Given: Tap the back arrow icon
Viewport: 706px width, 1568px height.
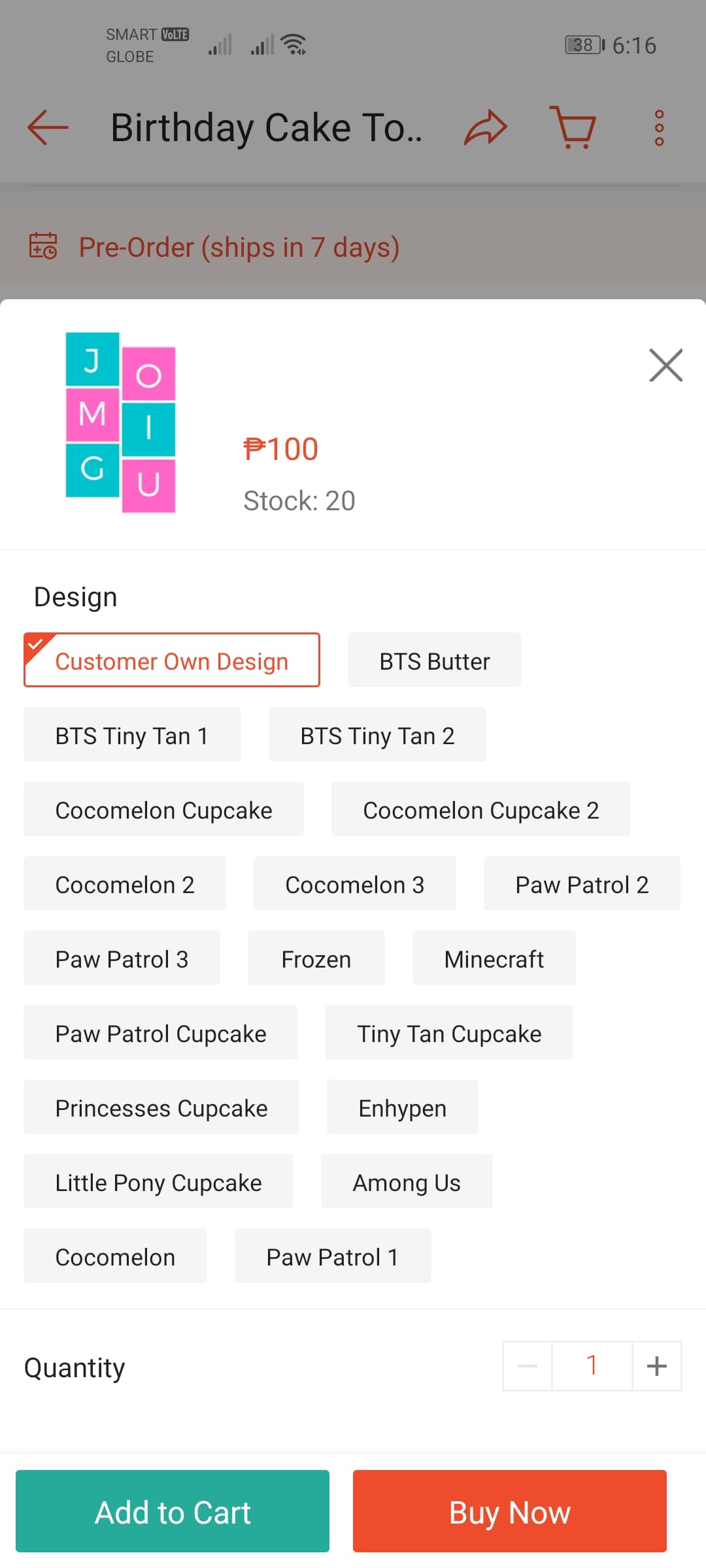Looking at the screenshot, I should point(48,127).
